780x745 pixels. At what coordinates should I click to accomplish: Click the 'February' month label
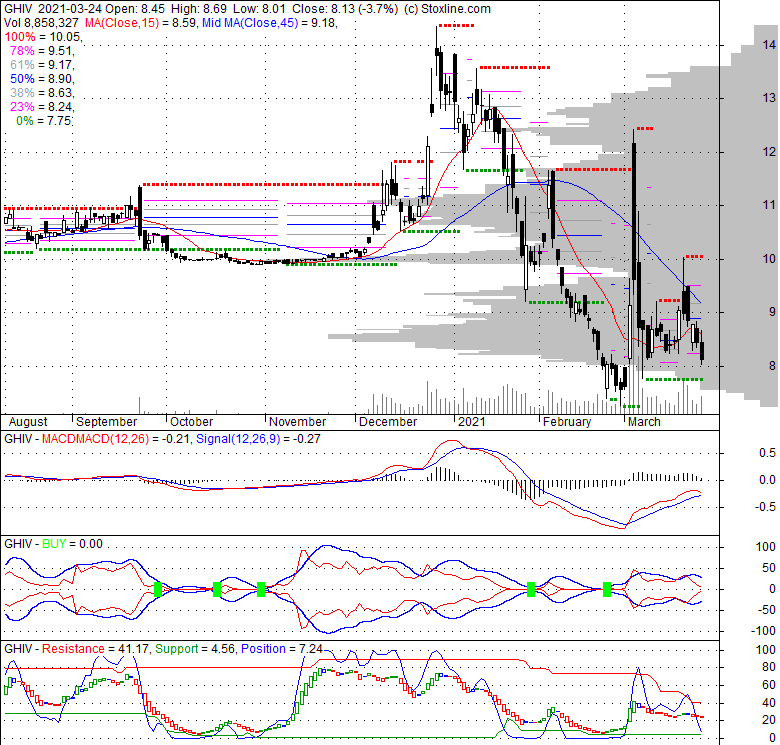click(x=567, y=422)
